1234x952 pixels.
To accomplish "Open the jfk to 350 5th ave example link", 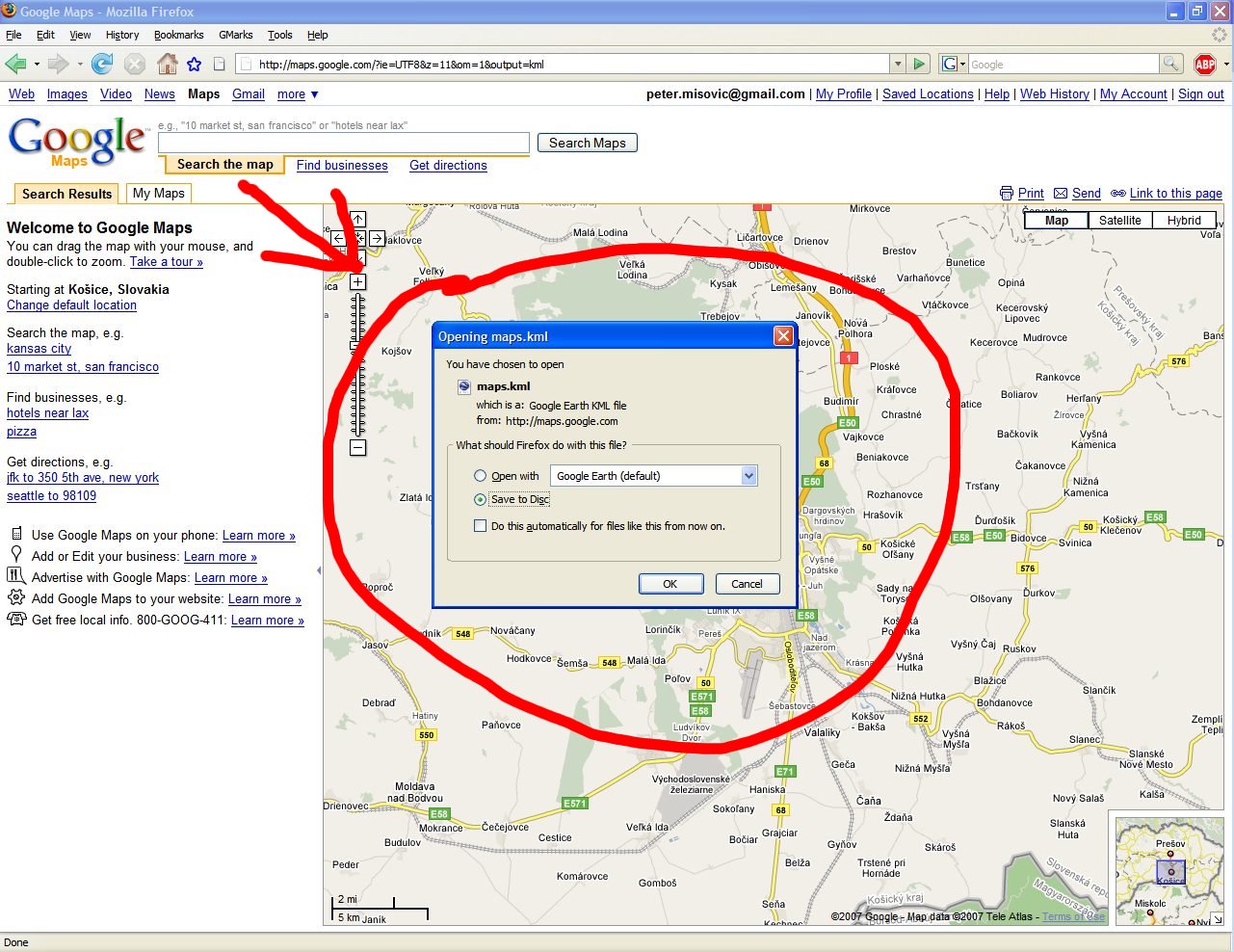I will (83, 478).
